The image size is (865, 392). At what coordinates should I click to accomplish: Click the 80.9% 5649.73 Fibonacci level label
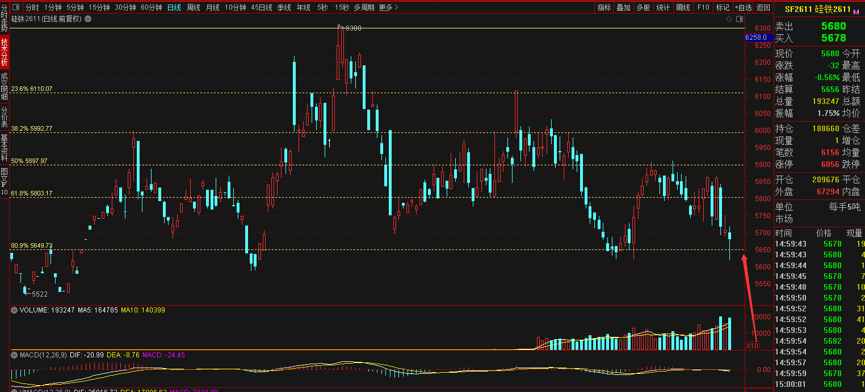click(32, 245)
